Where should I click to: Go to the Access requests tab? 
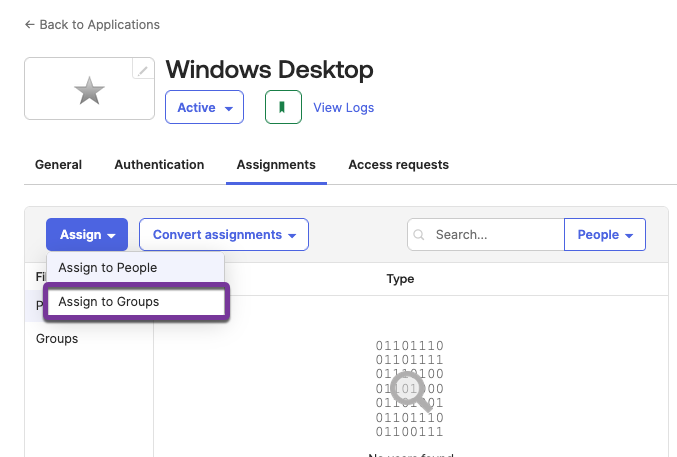pyautogui.click(x=398, y=165)
